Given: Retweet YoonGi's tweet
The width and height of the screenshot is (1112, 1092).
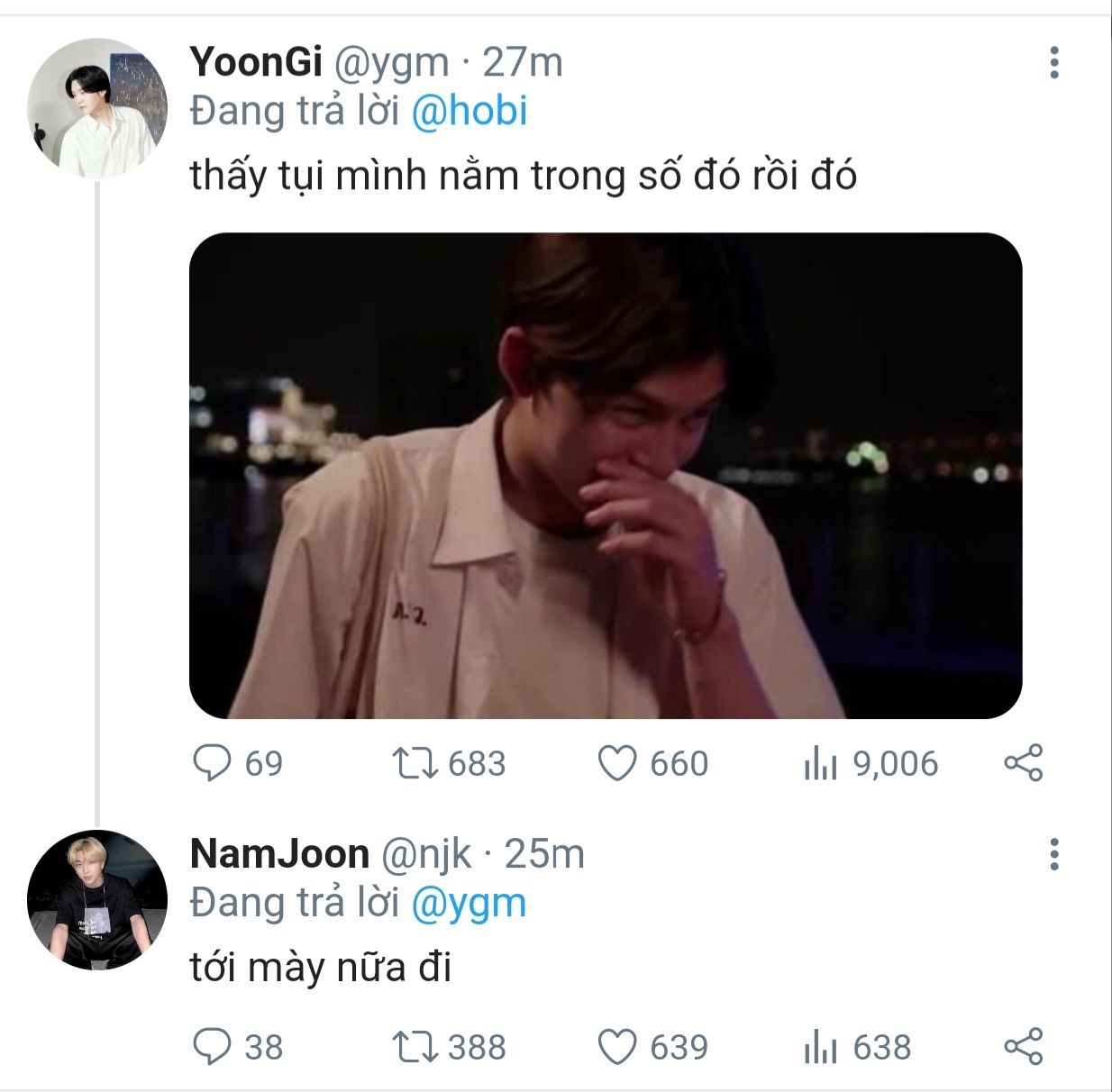Looking at the screenshot, I should (x=415, y=764).
